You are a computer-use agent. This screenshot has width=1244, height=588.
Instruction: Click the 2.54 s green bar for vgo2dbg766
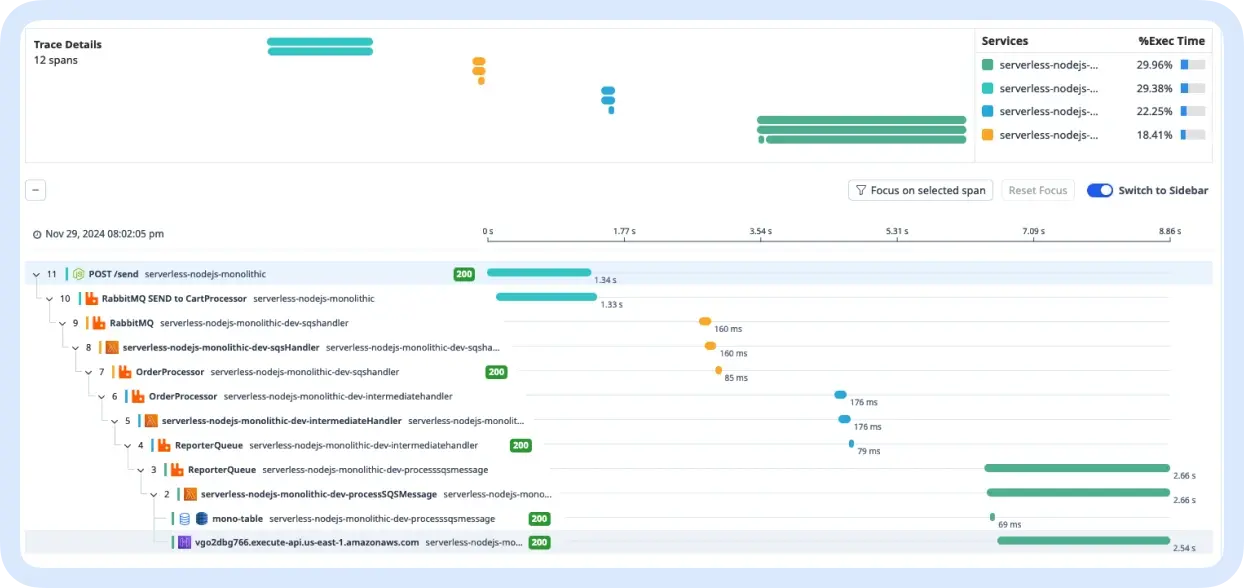pos(1082,541)
